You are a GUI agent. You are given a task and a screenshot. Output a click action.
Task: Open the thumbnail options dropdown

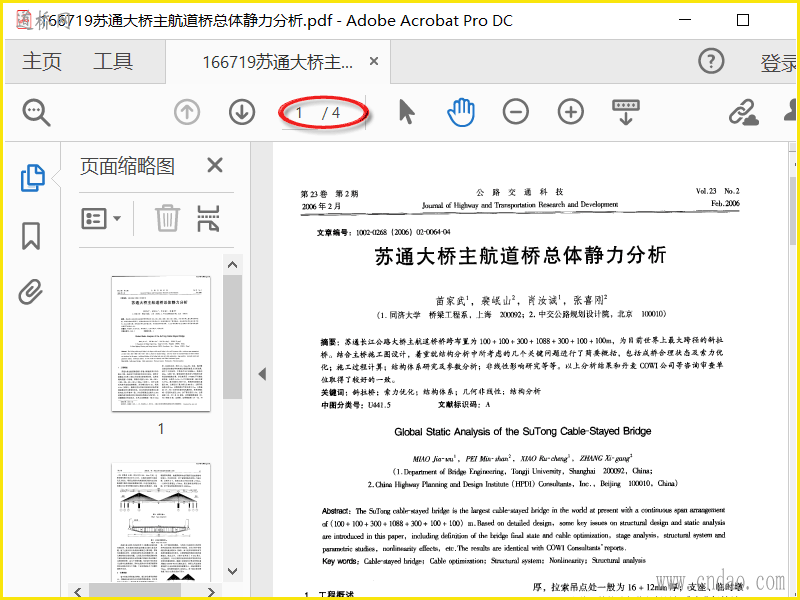click(101, 218)
